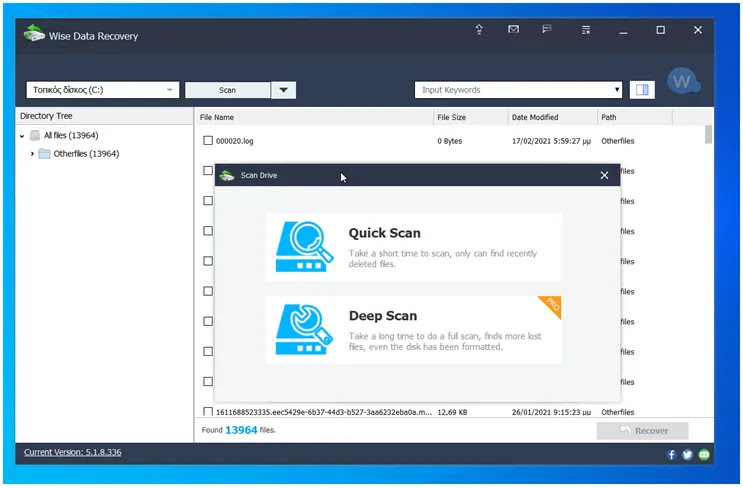
Task: Sort by File Name column header
Action: click(x=314, y=117)
